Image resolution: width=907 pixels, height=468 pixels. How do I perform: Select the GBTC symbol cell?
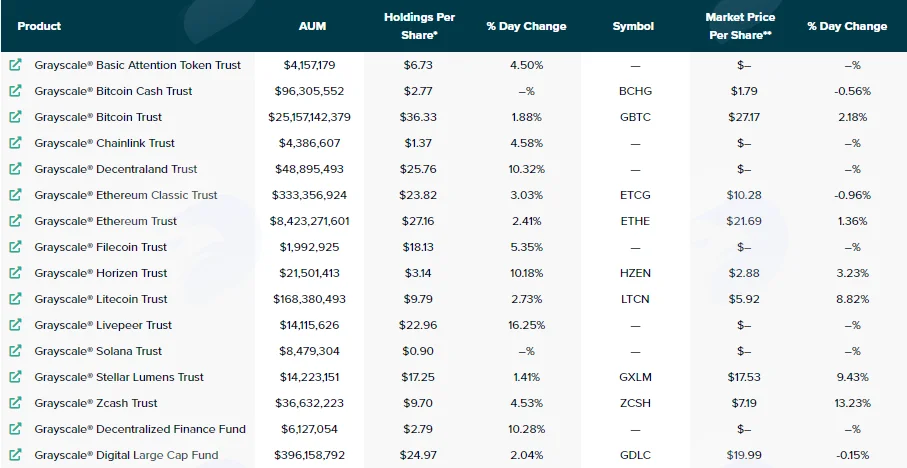click(x=635, y=117)
